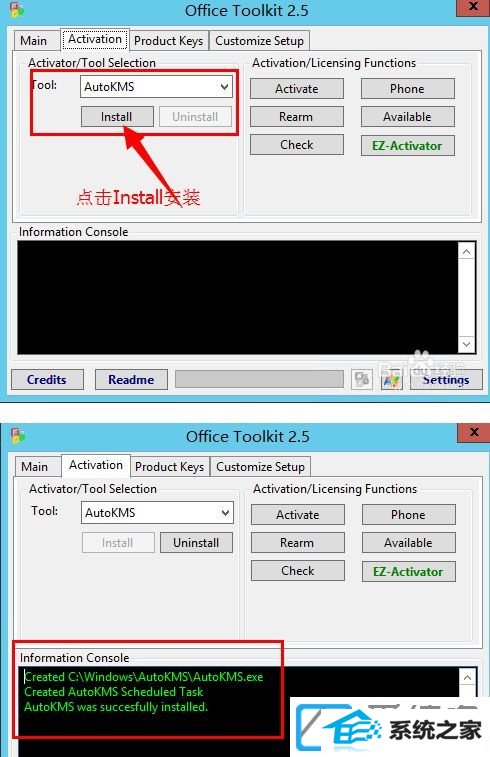This screenshot has width=490, height=757.
Task: Click the enabled Uninstall button in the lower window
Action: coord(196,543)
